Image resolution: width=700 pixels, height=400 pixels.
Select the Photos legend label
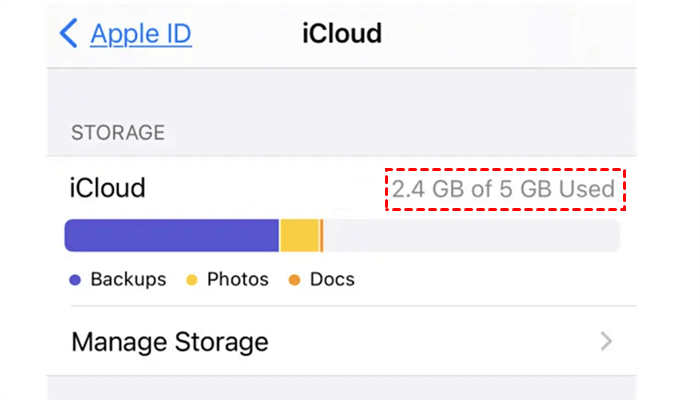pos(238,280)
